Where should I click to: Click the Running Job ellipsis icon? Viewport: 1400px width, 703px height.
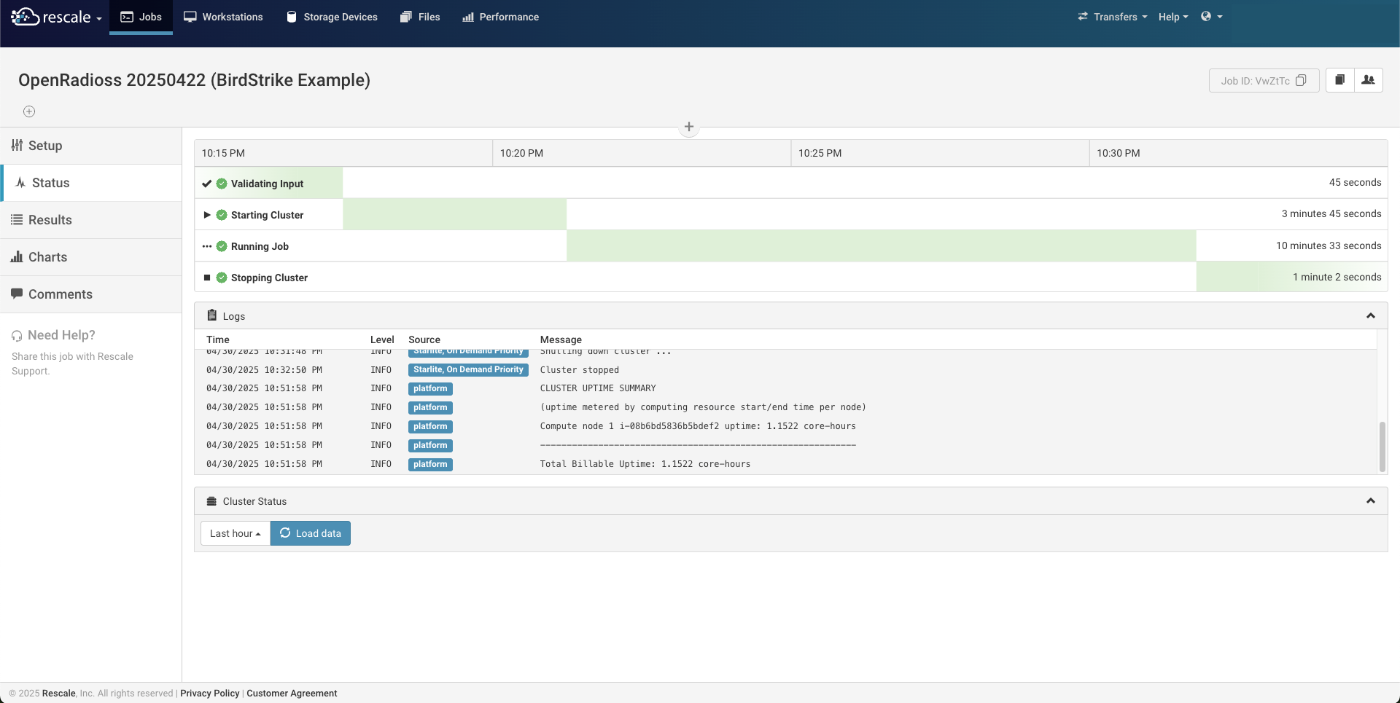click(207, 246)
